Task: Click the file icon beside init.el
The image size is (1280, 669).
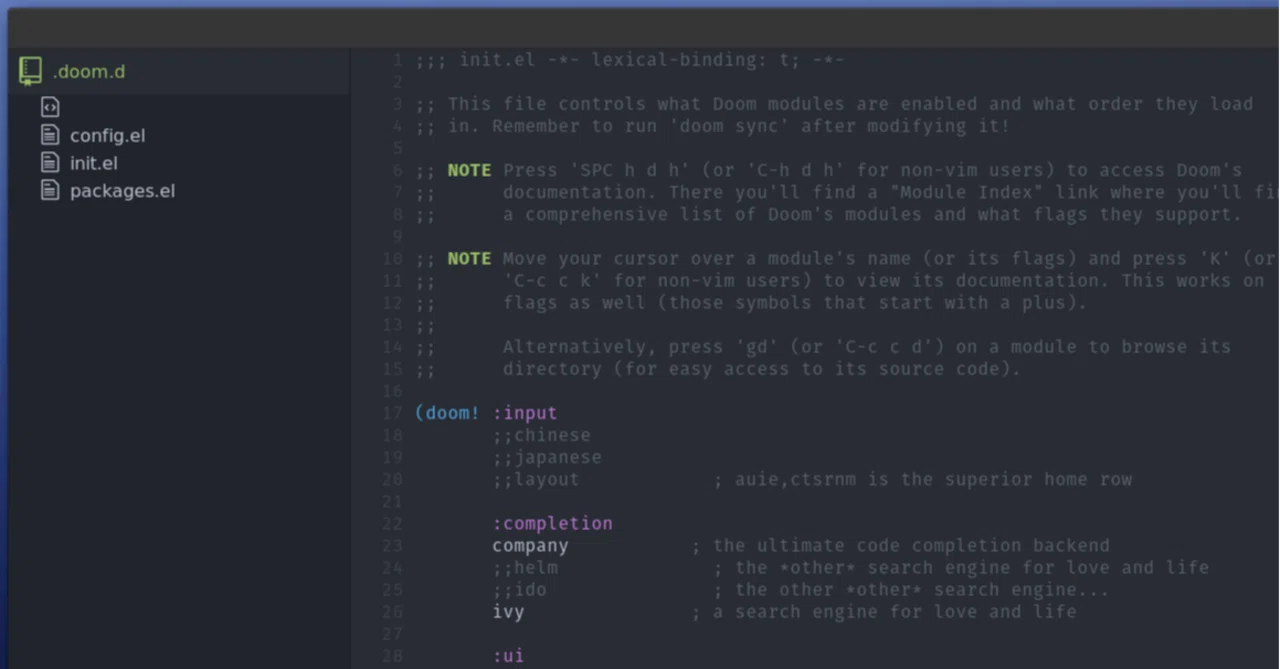Action: pyautogui.click(x=50, y=162)
